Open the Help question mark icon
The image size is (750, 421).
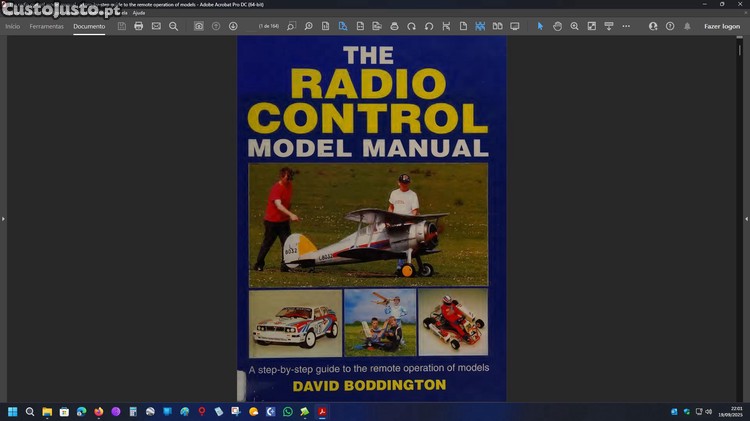[x=670, y=26]
